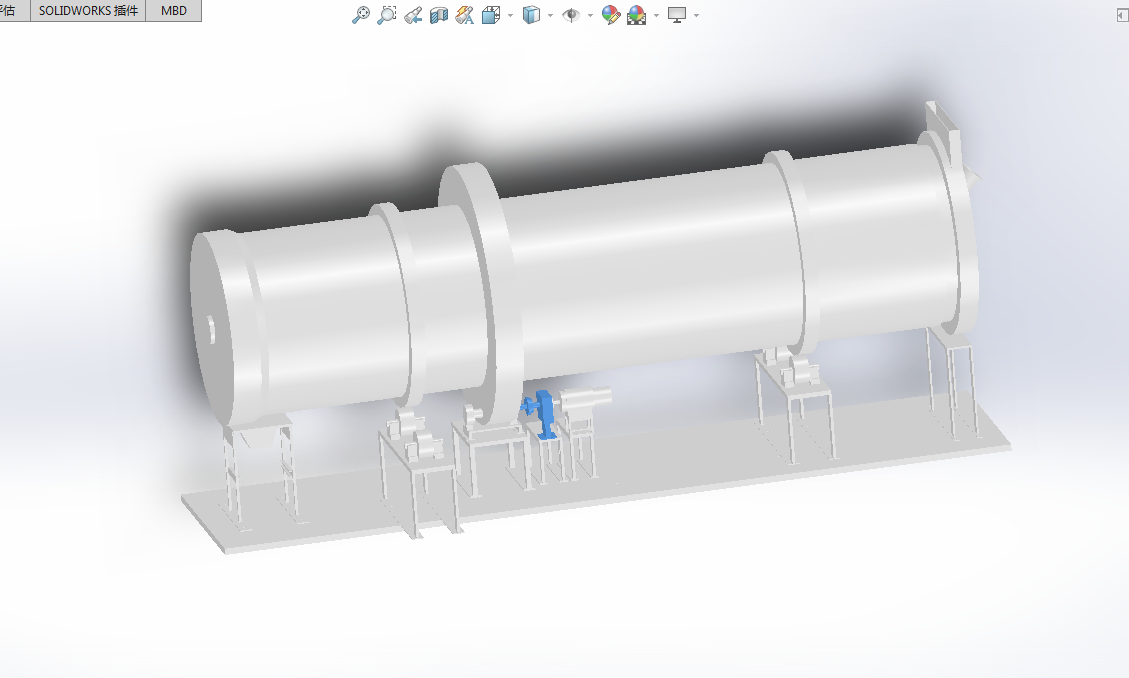Switch to the SOLIDWORKS 插件 tab

point(88,11)
